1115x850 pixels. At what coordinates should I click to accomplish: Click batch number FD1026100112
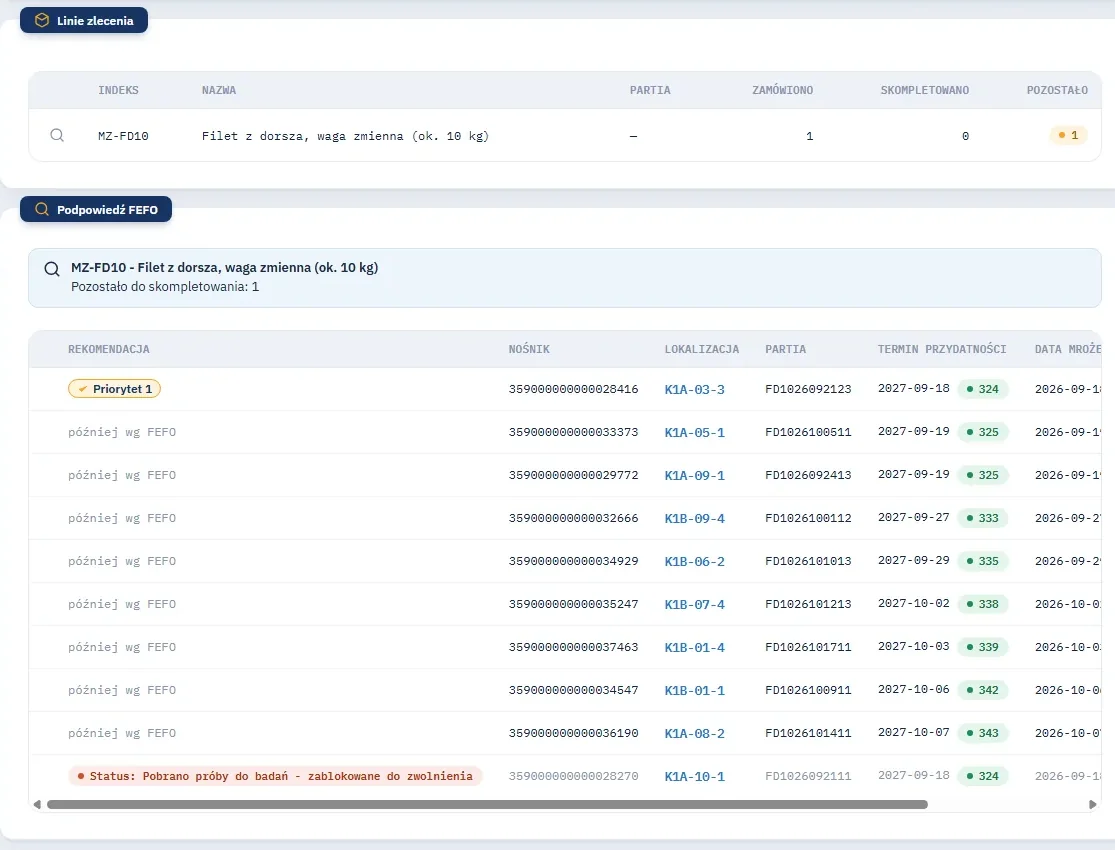tap(808, 518)
